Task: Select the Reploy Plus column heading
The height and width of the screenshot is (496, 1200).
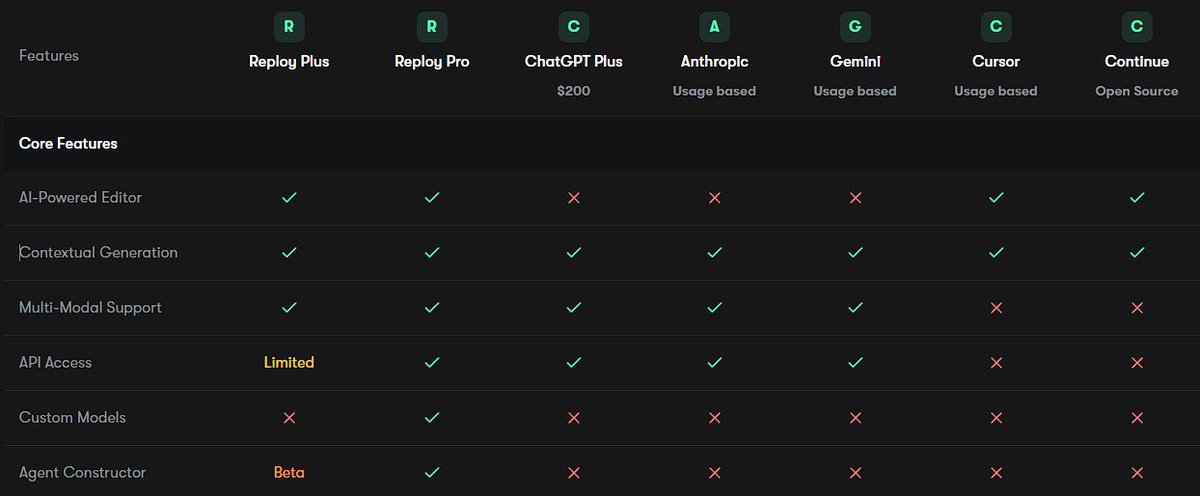Action: point(289,62)
